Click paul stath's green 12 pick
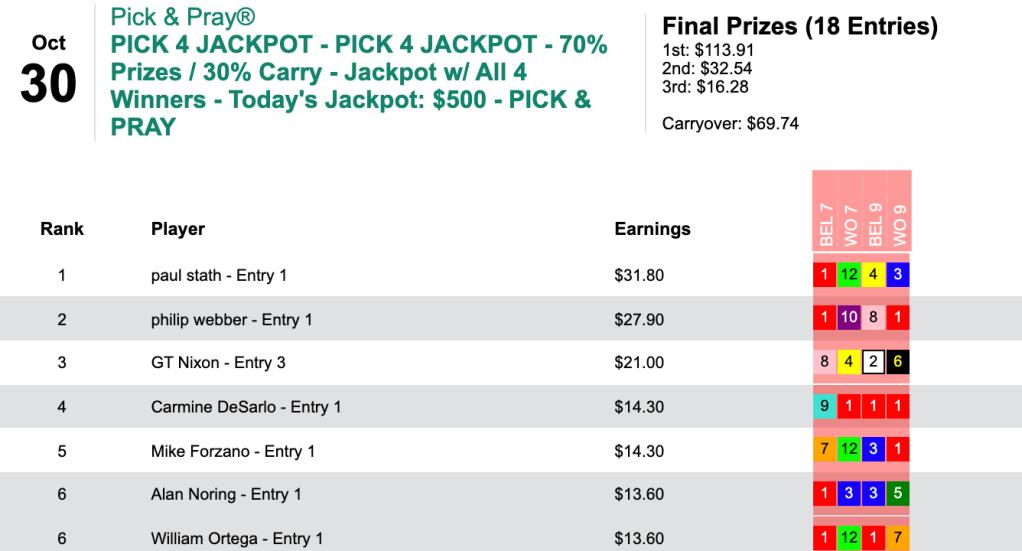The height and width of the screenshot is (551, 1022). coord(849,275)
